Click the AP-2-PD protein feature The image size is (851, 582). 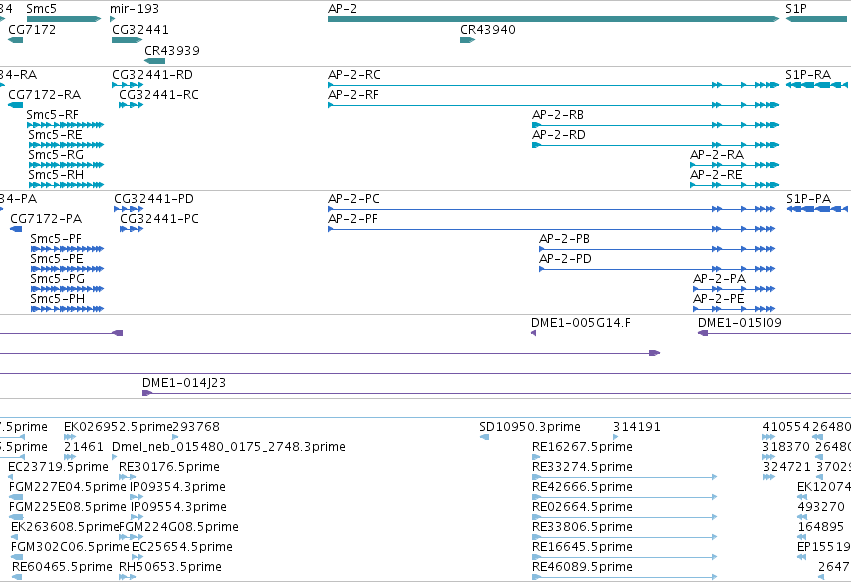click(x=657, y=269)
